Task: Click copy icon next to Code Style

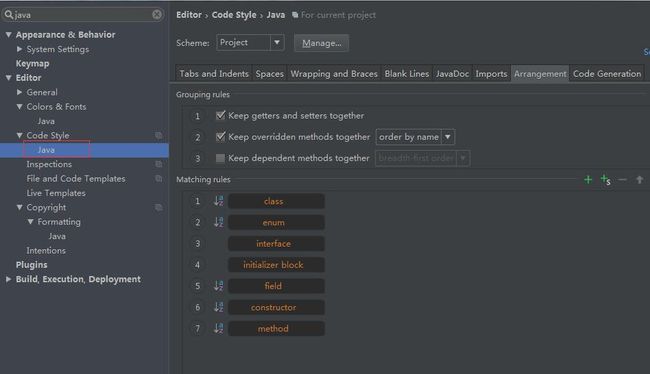Action: tap(158, 136)
